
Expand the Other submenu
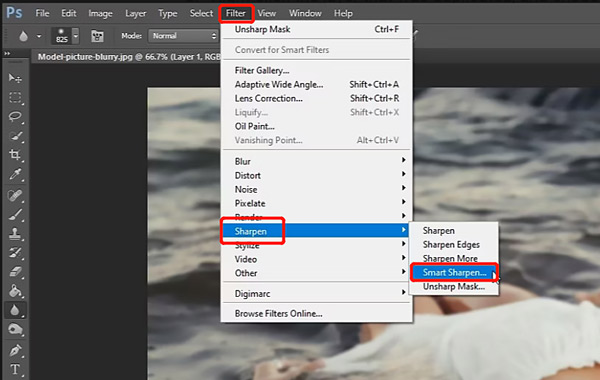coord(316,273)
